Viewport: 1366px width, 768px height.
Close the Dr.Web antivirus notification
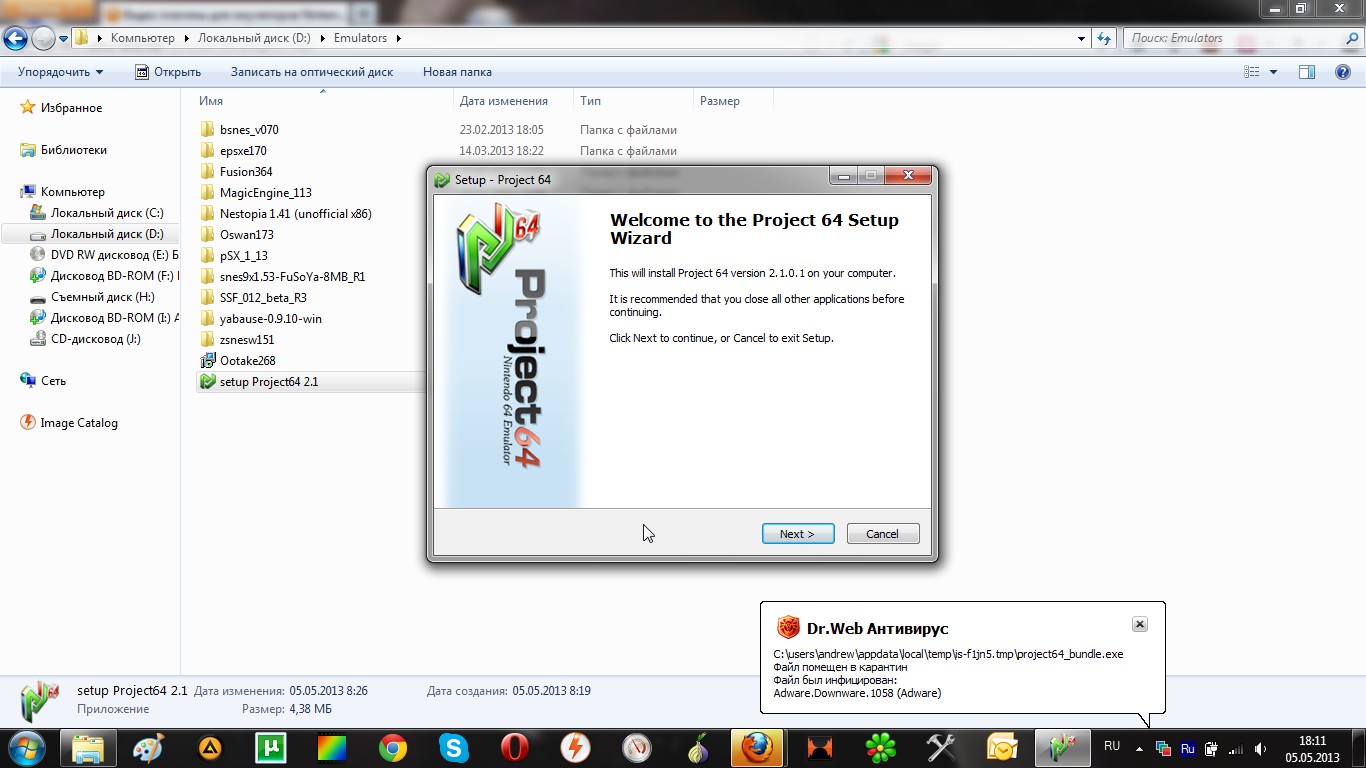pyautogui.click(x=1139, y=624)
